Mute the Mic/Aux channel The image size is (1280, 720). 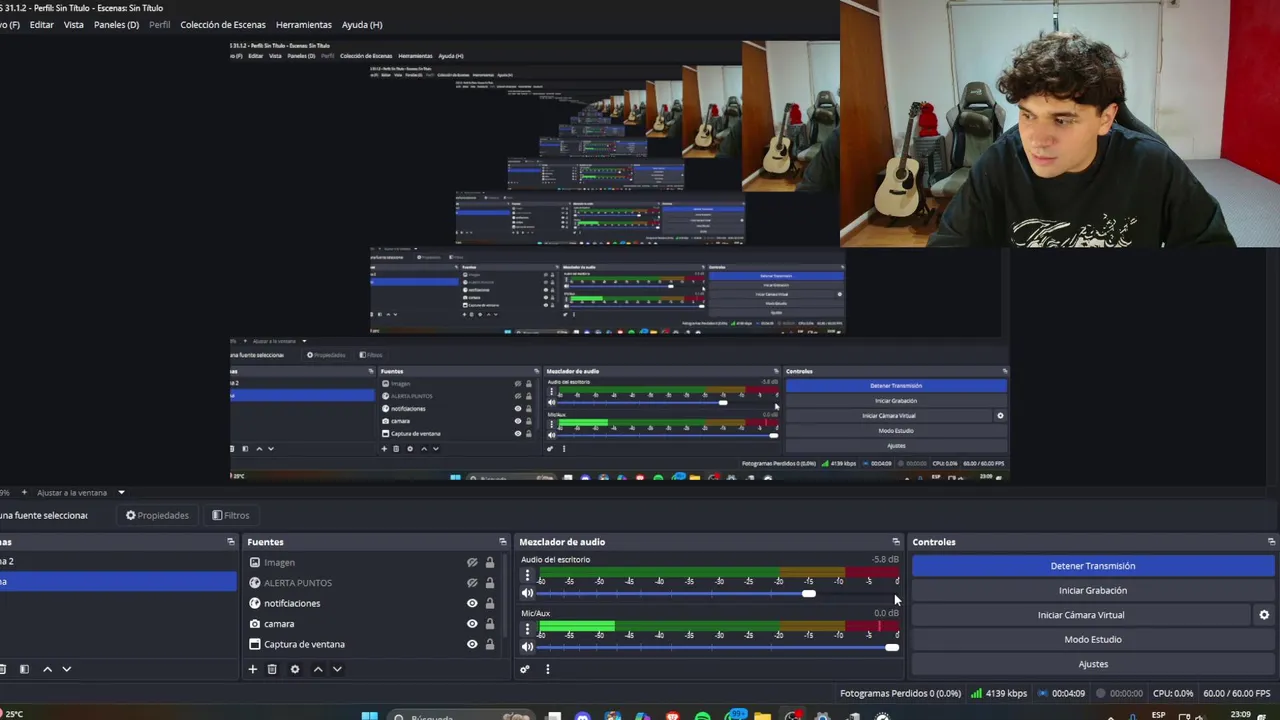click(527, 647)
